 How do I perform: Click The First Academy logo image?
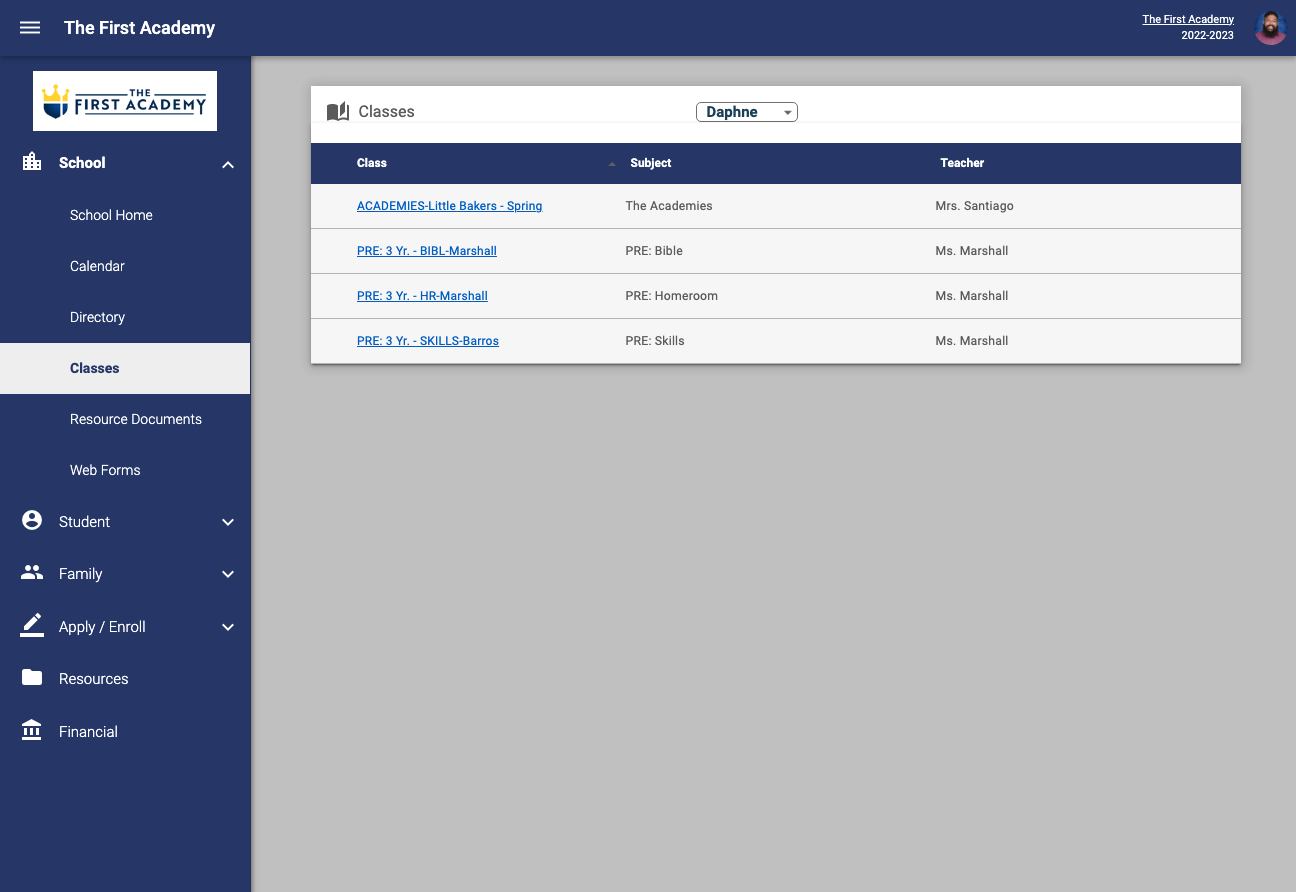pos(125,101)
